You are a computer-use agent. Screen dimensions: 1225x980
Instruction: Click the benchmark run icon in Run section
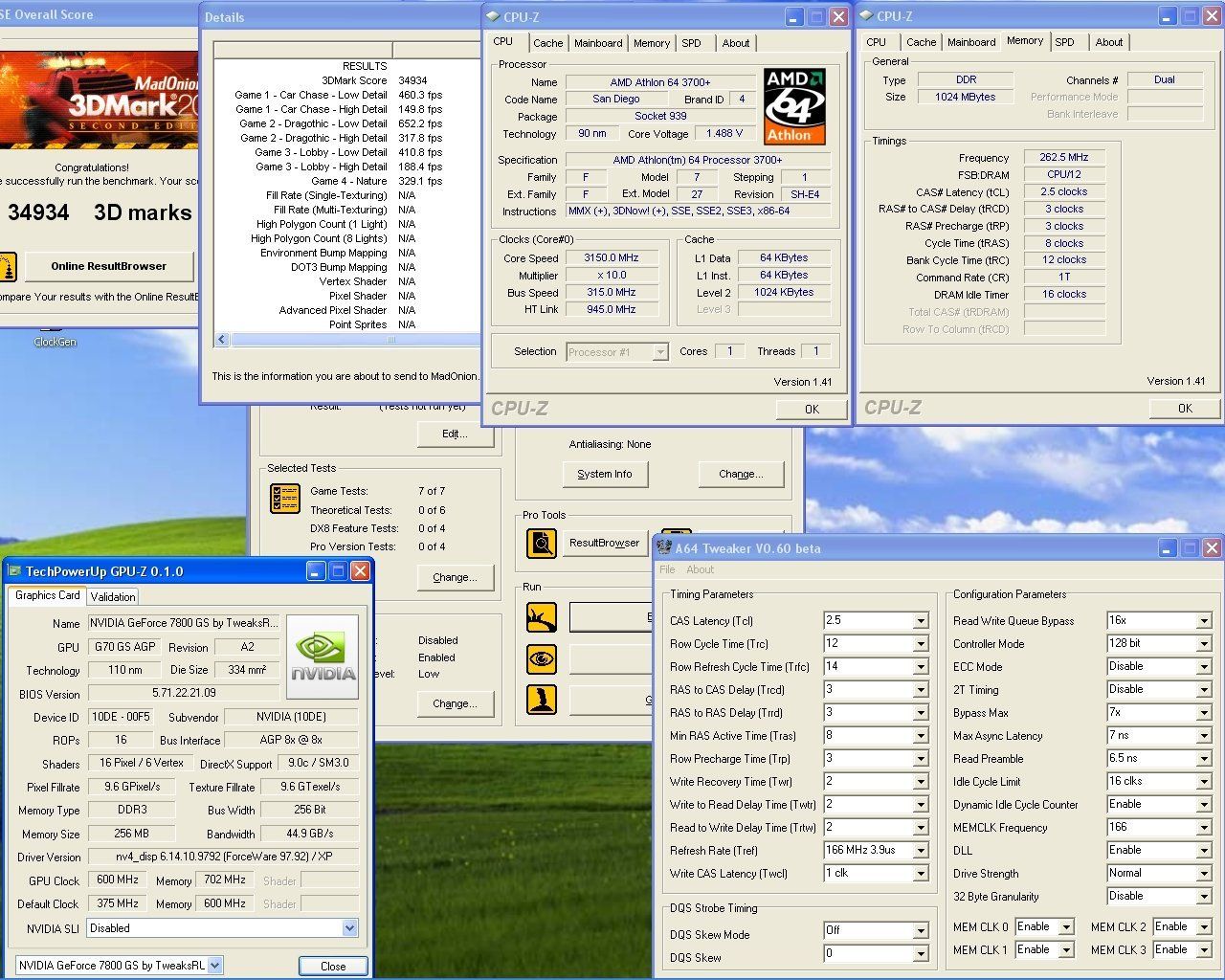[x=542, y=617]
